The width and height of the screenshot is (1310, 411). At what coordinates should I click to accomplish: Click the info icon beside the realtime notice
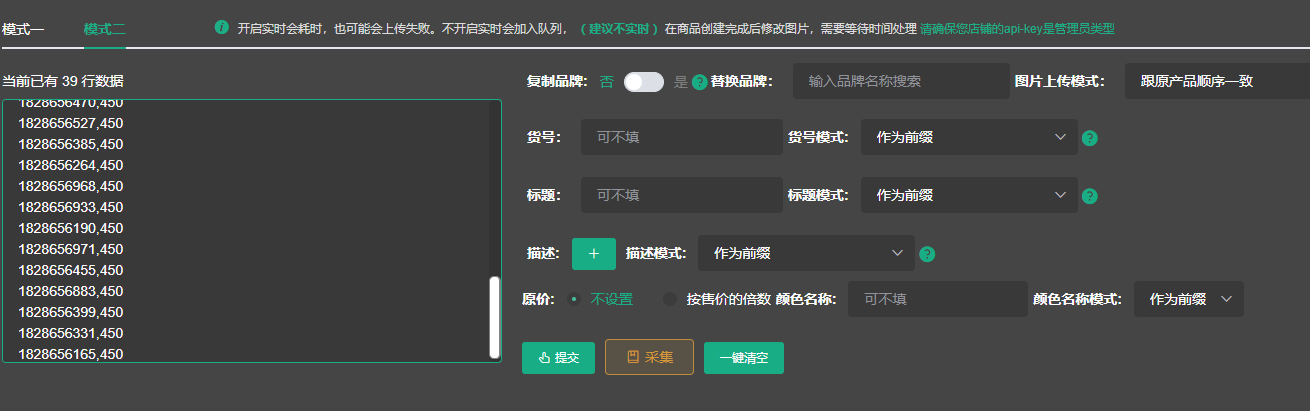(x=221, y=28)
